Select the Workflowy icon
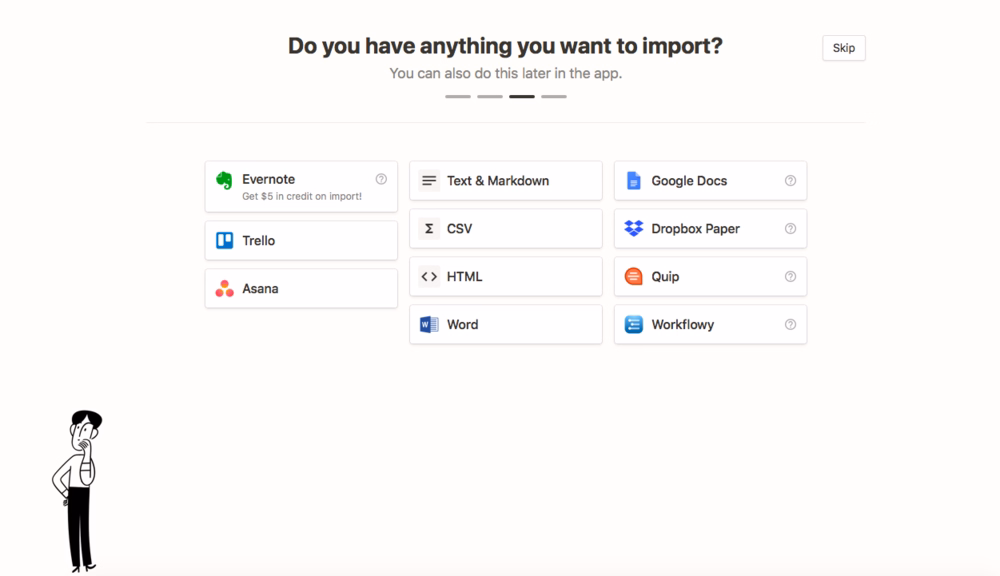The height and width of the screenshot is (576, 1000). 633,324
